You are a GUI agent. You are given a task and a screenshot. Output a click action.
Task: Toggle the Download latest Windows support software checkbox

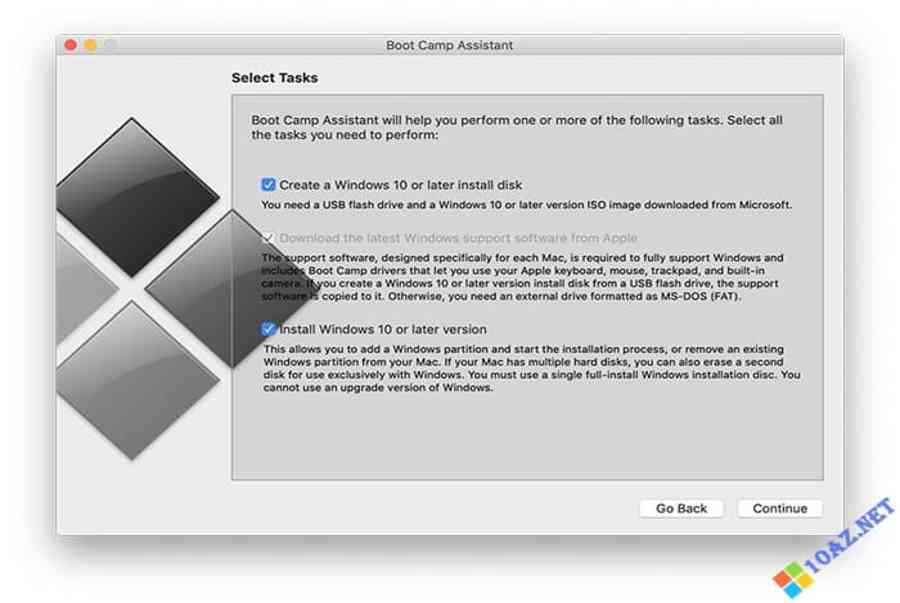pyautogui.click(x=268, y=238)
